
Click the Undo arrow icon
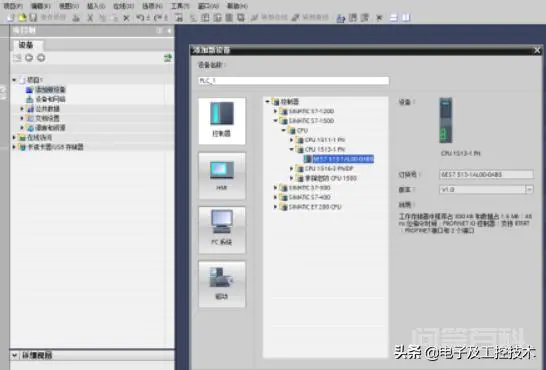coord(140,18)
